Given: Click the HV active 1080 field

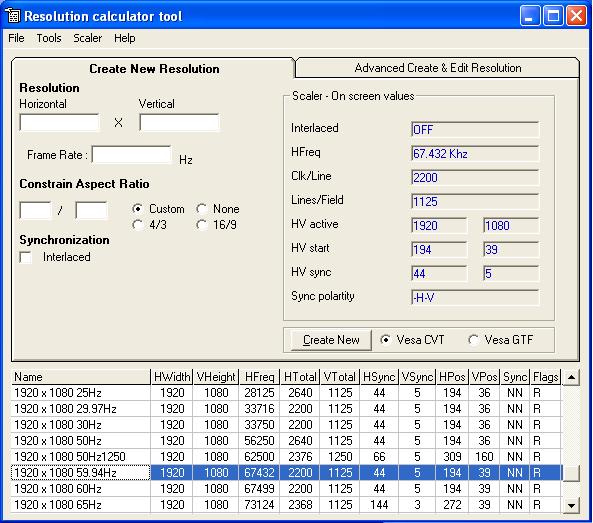Looking at the screenshot, I should click(511, 225).
